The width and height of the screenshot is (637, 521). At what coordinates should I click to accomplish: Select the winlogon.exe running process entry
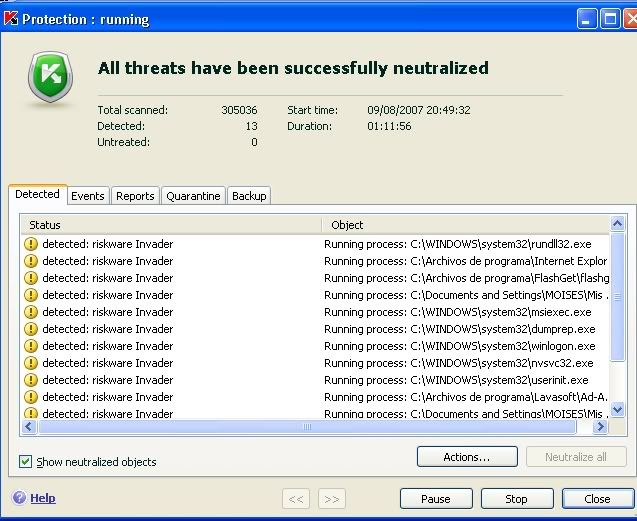tap(315, 346)
